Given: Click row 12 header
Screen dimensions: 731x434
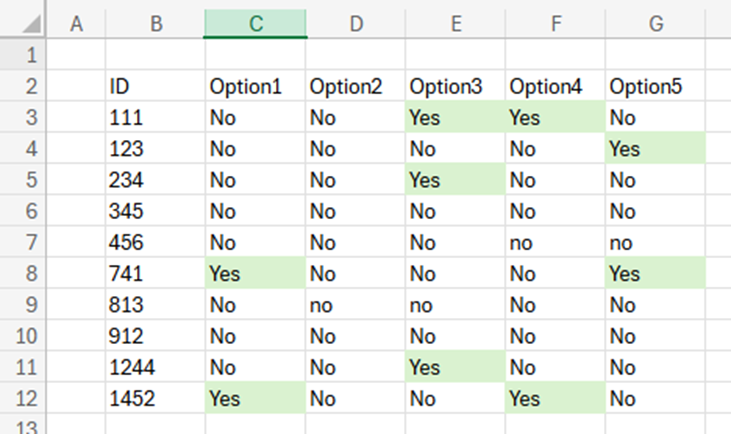Looking at the screenshot, I should 24,398.
